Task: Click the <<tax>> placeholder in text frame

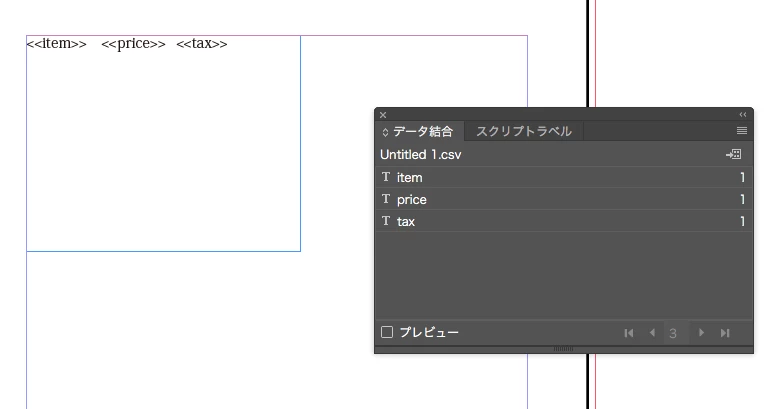Action: coord(202,44)
